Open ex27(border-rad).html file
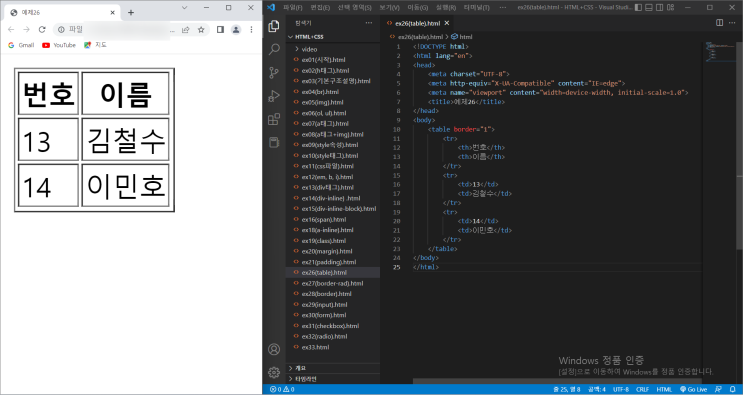Image resolution: width=743 pixels, height=395 pixels. pos(333,283)
